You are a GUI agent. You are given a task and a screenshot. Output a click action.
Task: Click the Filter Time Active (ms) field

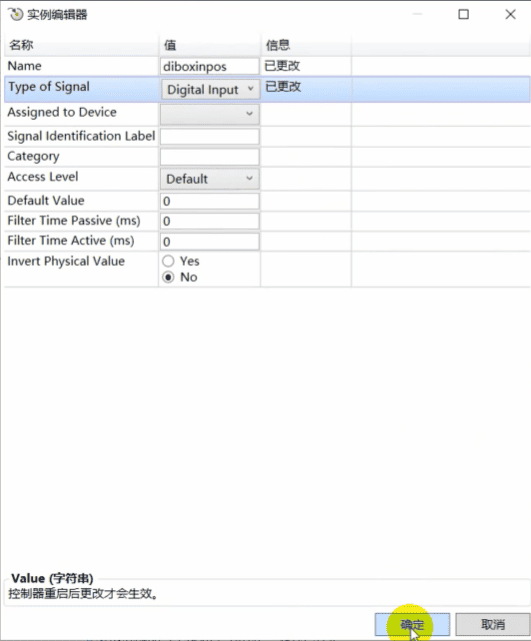pyautogui.click(x=210, y=242)
